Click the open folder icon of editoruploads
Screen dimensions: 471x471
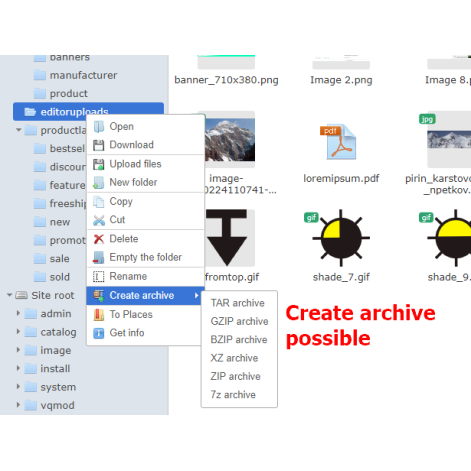click(x=30, y=112)
